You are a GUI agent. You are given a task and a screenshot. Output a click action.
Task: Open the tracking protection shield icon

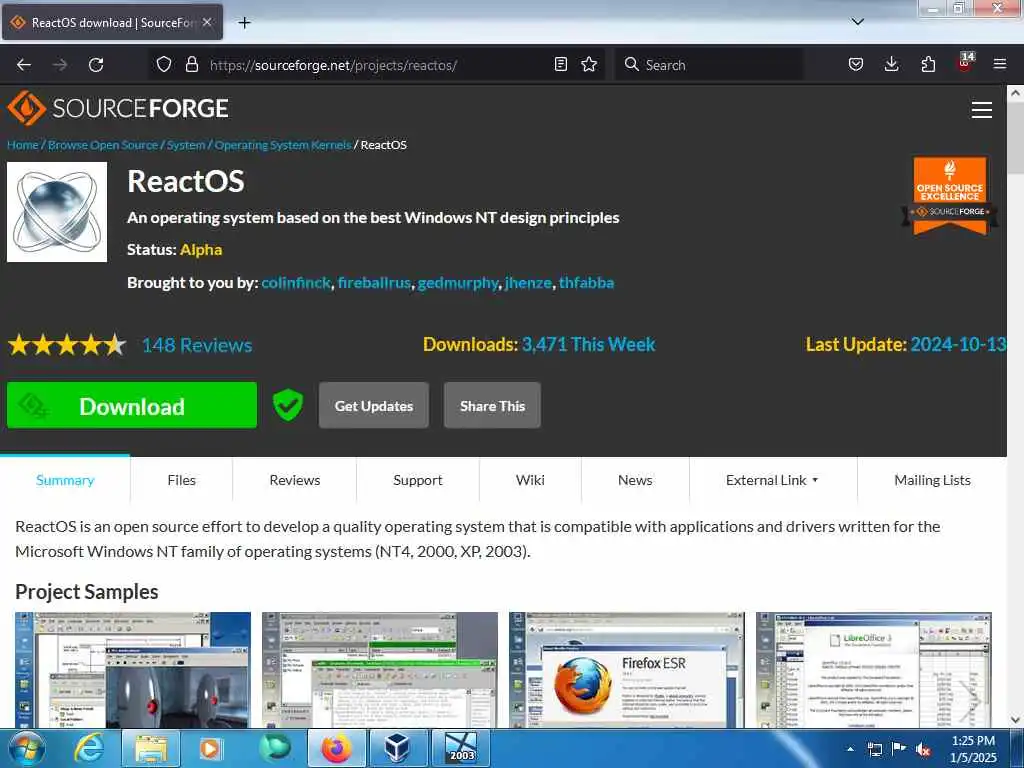click(164, 65)
